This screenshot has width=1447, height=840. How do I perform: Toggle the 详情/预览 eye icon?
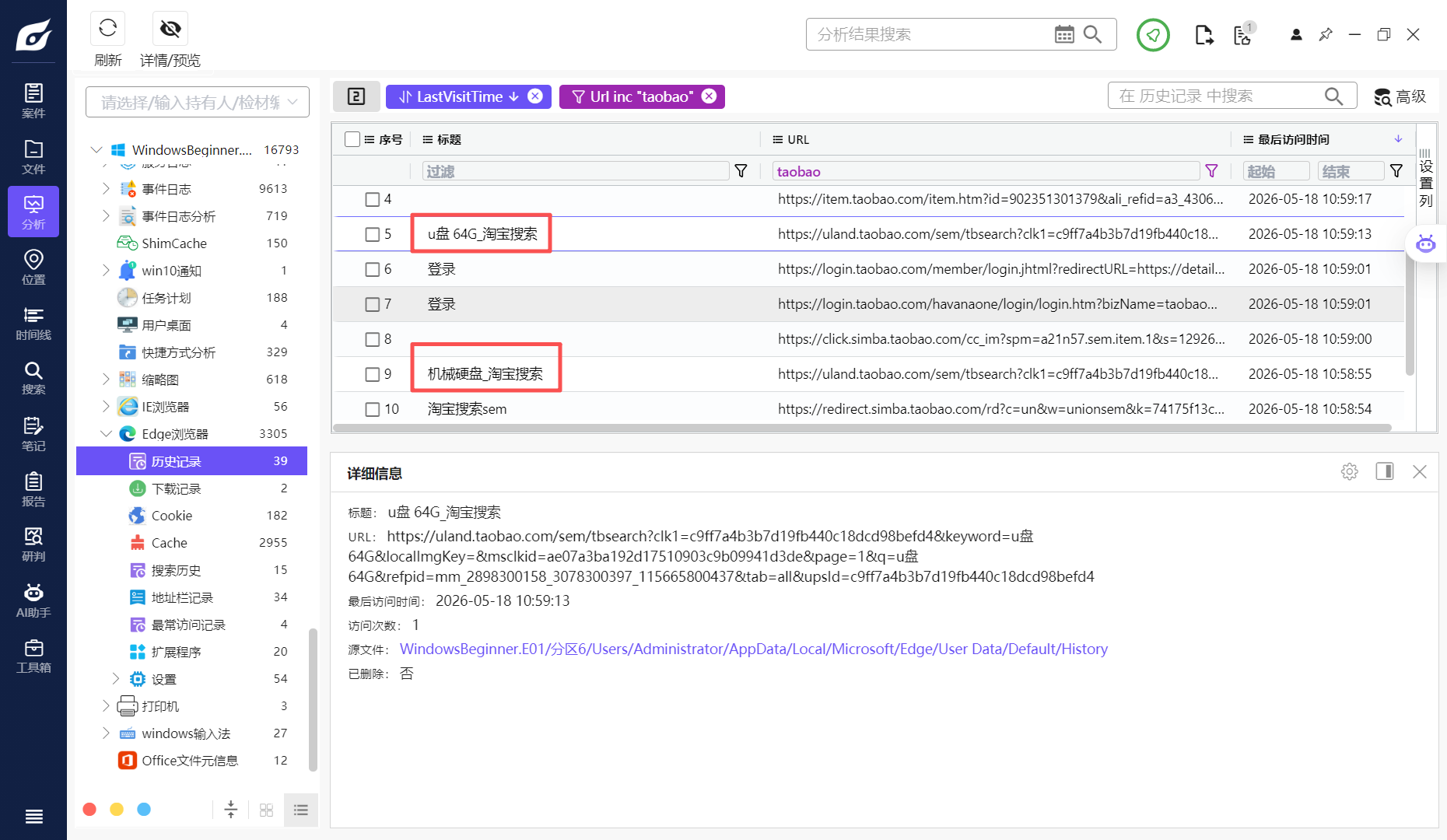click(x=170, y=29)
